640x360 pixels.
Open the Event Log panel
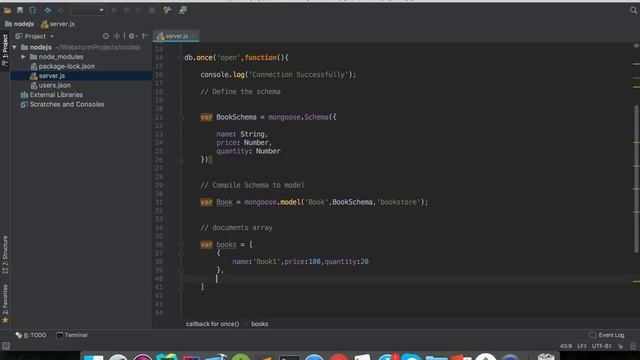[x=607, y=335]
